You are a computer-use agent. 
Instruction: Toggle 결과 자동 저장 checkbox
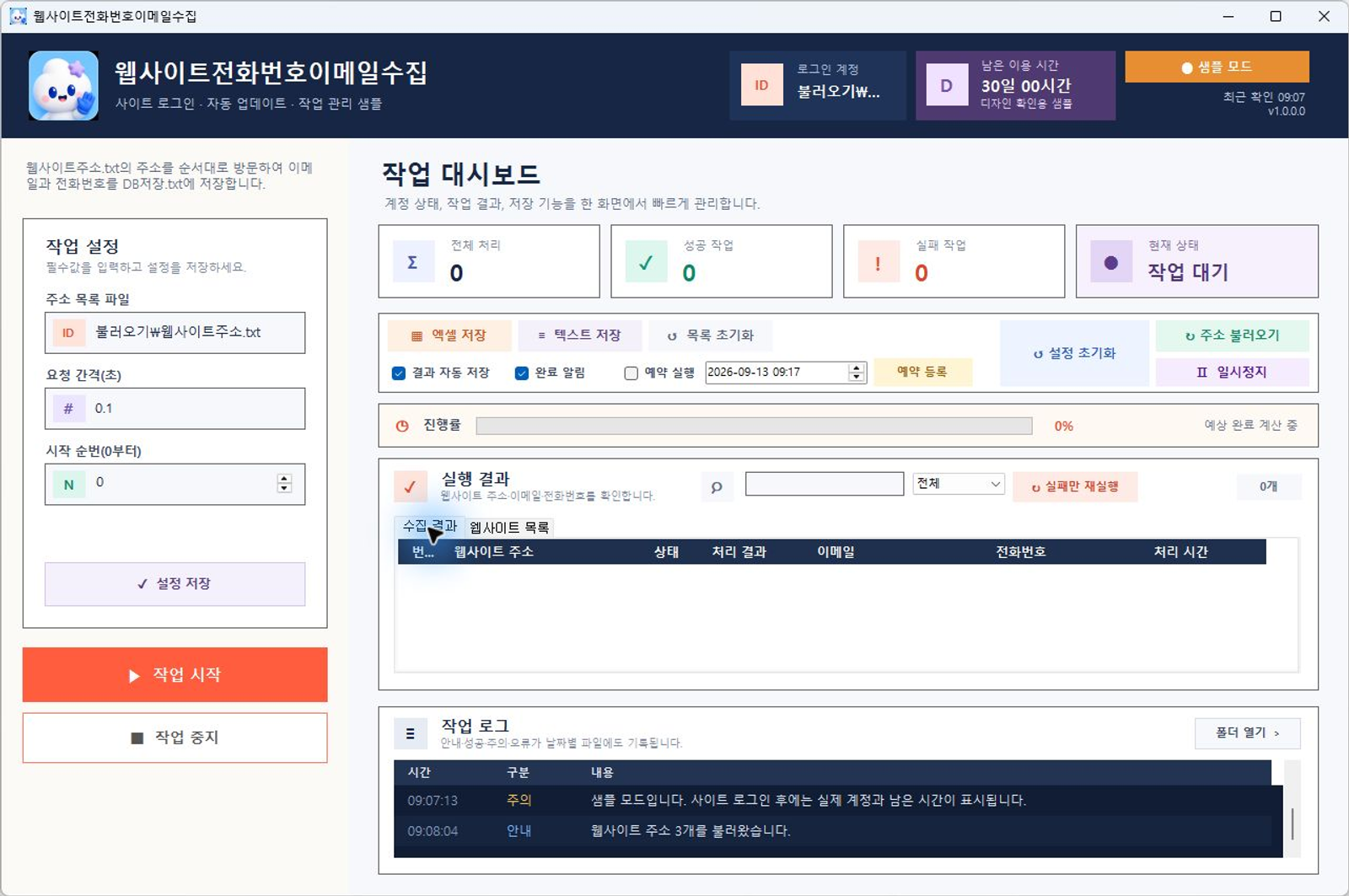click(x=399, y=373)
